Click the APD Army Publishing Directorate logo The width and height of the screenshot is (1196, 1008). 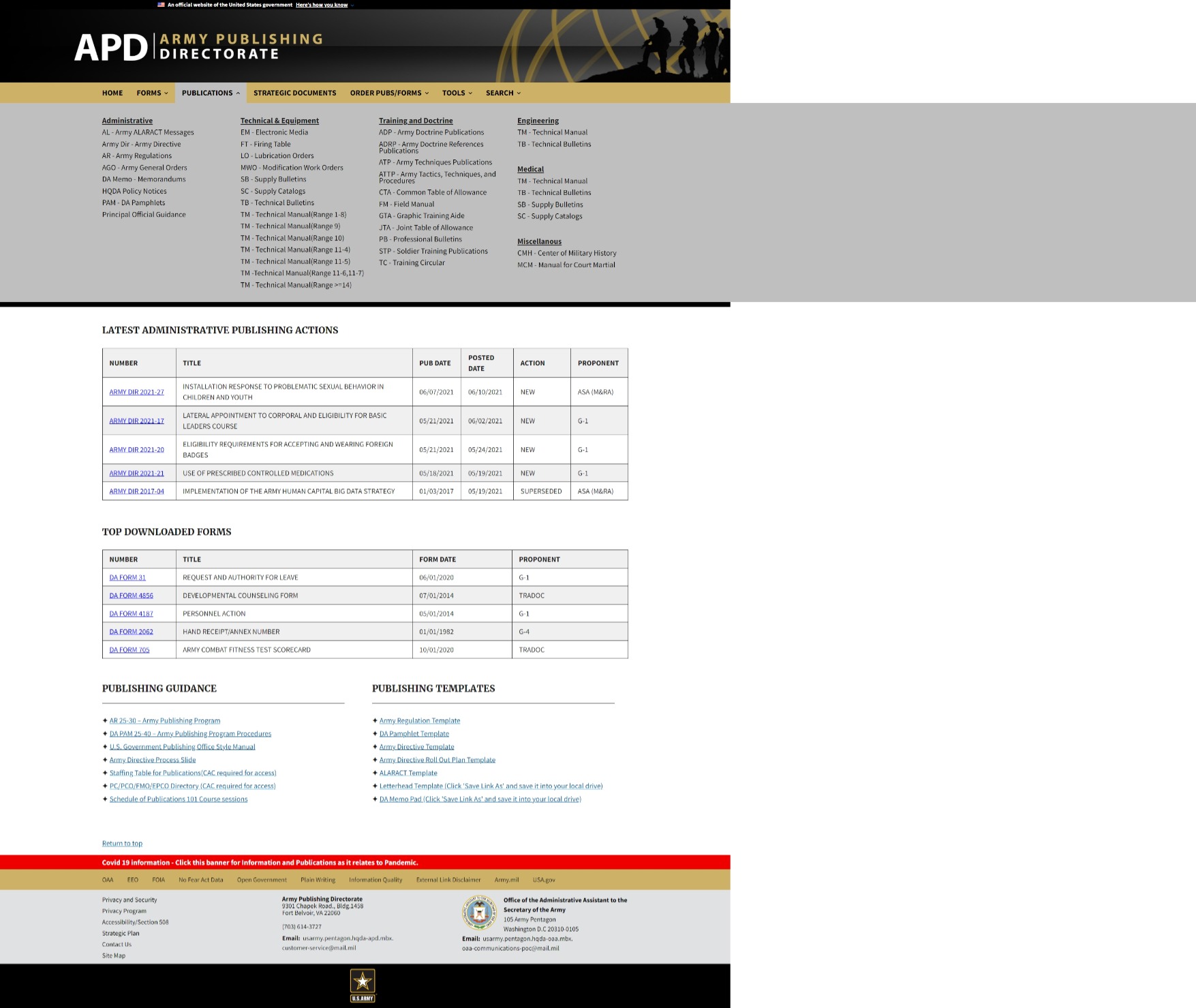pyautogui.click(x=198, y=46)
